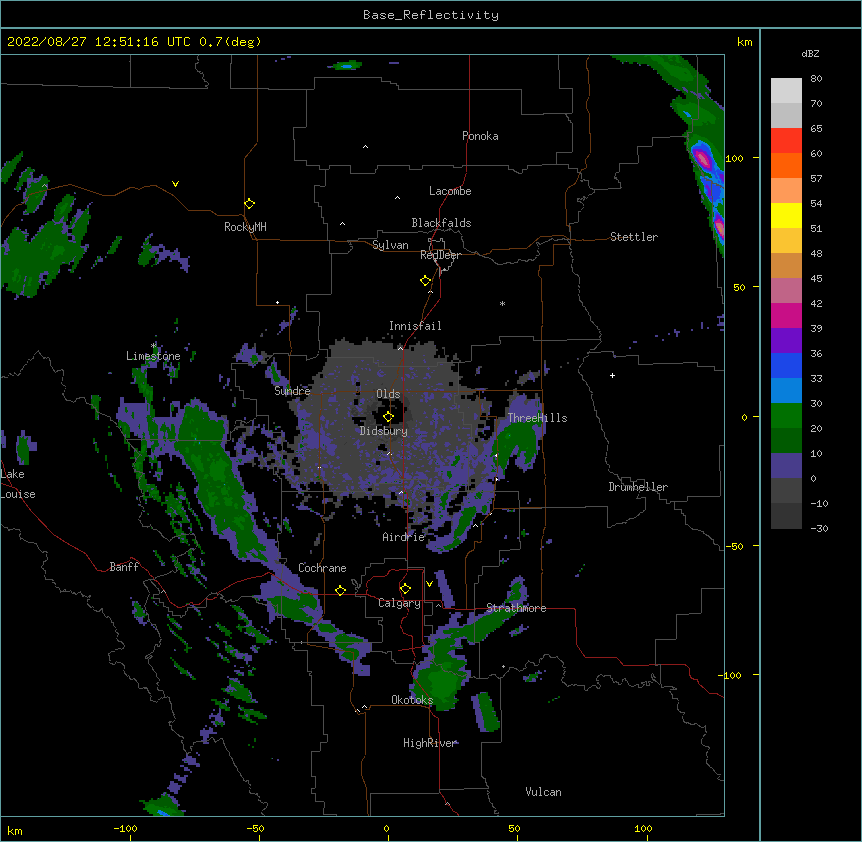Click the yellow diamond marker near RockyMH
Viewport: 862px width, 842px height.
coord(249,204)
